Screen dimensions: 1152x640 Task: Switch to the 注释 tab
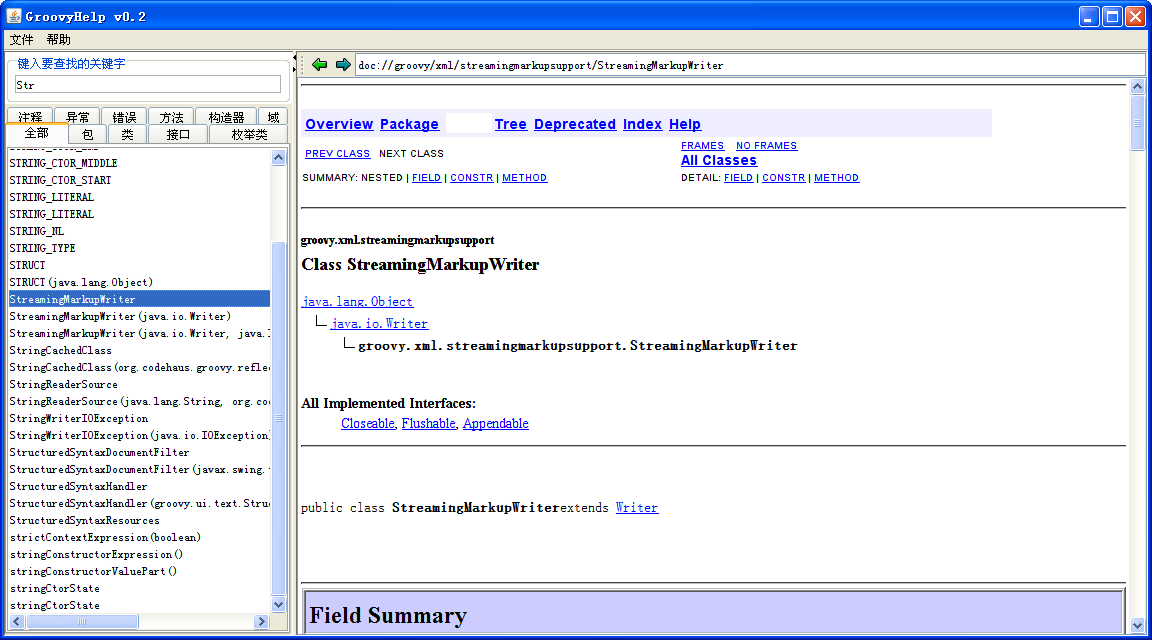pos(30,116)
